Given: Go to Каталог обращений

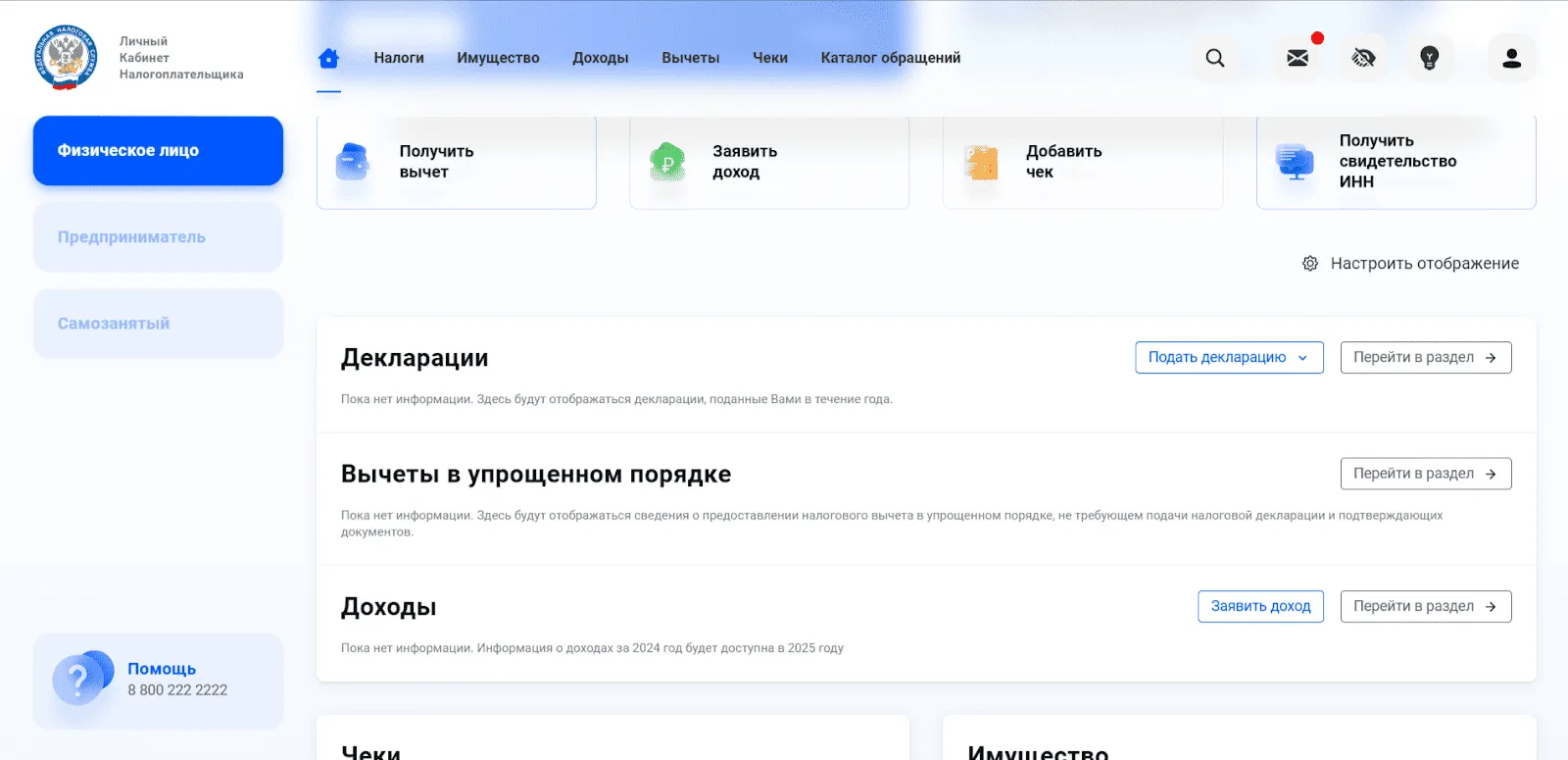Looking at the screenshot, I should pos(890,58).
